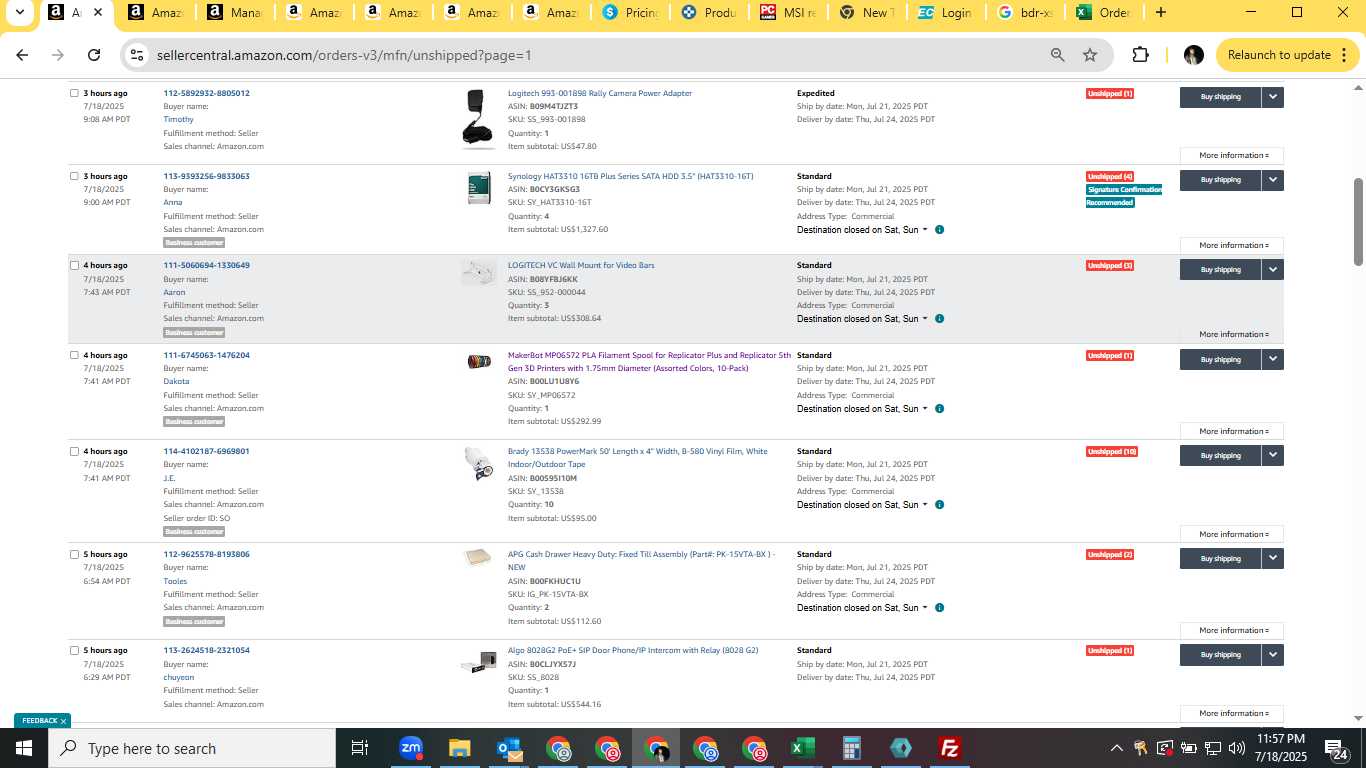Switch to the Pricing browser tab
The width and height of the screenshot is (1366, 768).
tap(628, 13)
